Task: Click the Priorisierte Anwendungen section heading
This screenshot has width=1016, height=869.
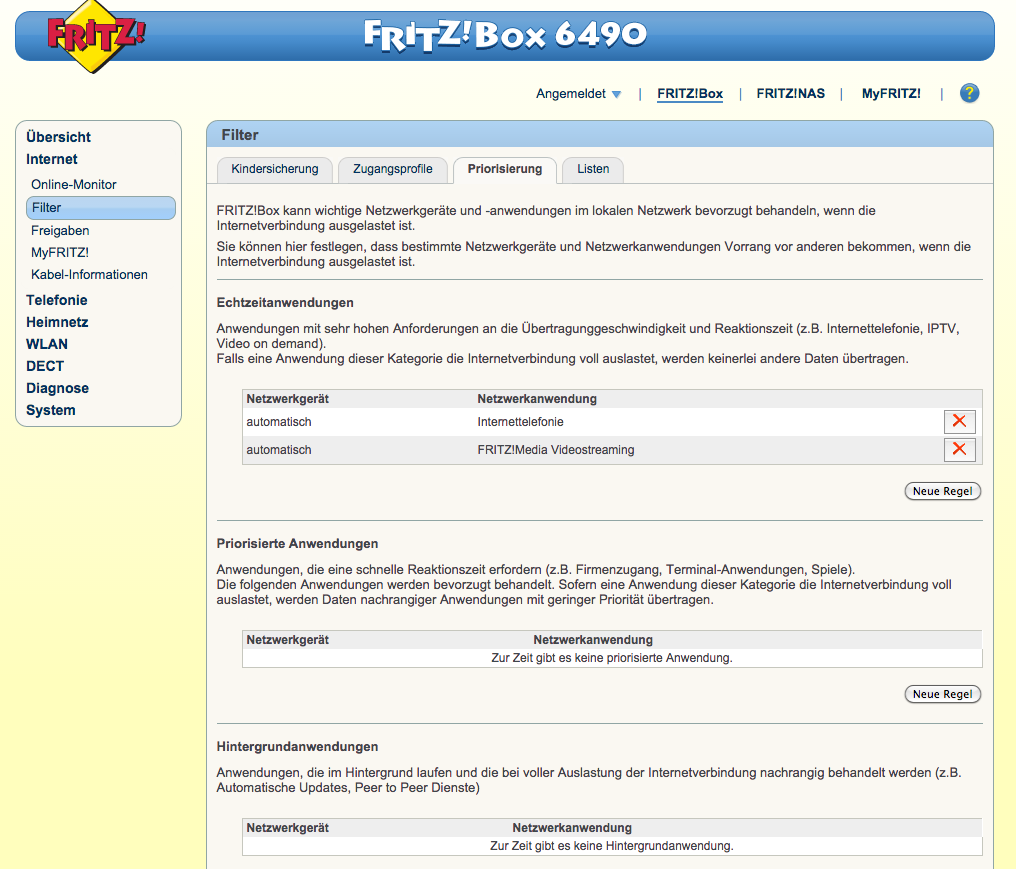Action: (x=297, y=544)
